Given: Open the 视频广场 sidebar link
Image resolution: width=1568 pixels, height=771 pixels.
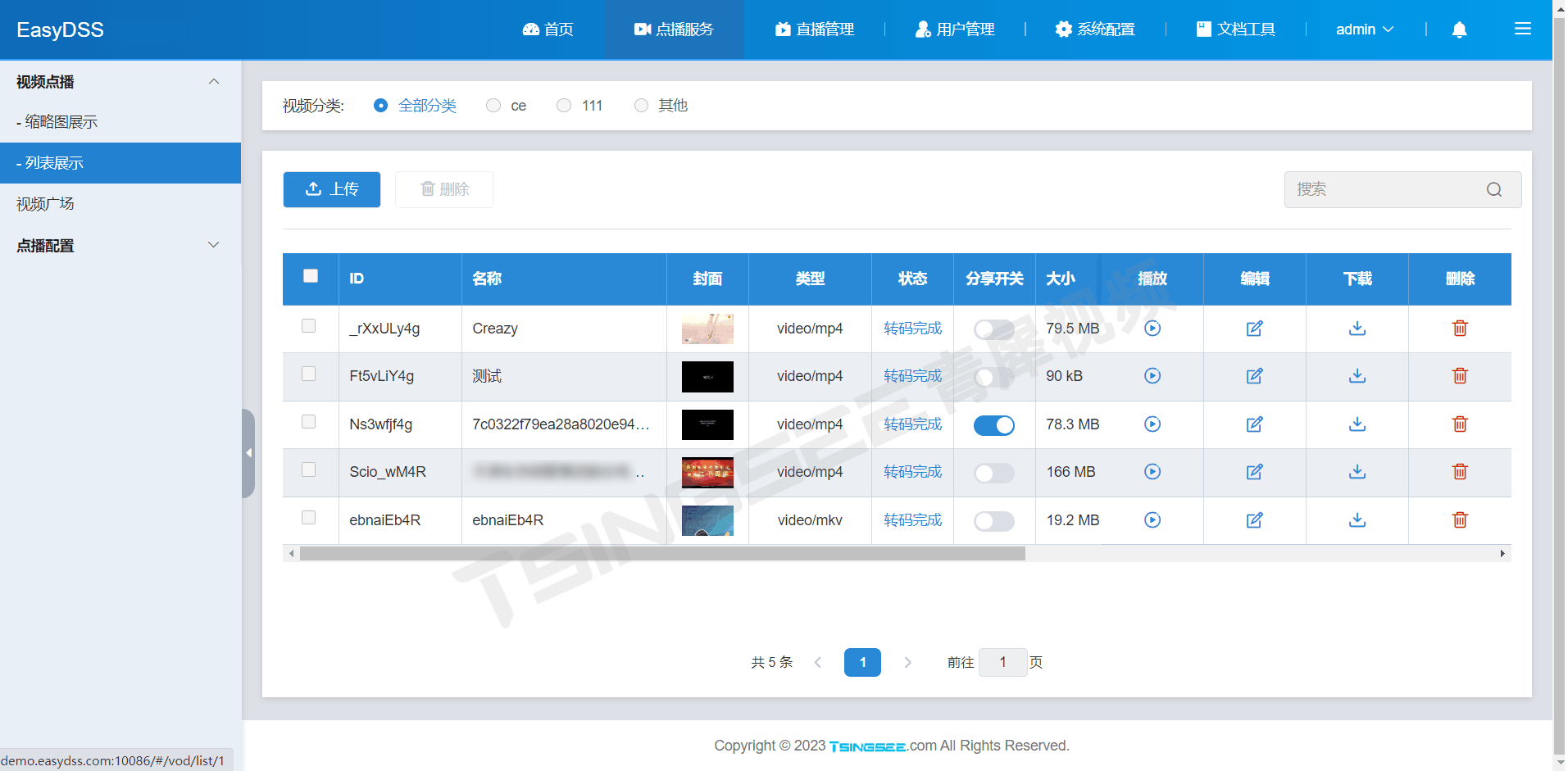Looking at the screenshot, I should [x=44, y=203].
